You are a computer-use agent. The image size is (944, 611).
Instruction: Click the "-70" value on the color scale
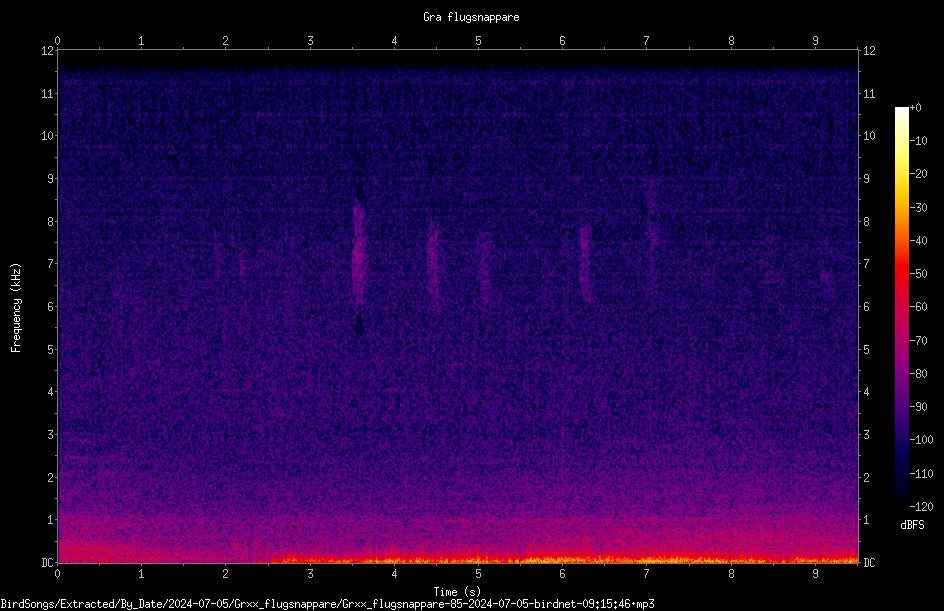click(918, 341)
